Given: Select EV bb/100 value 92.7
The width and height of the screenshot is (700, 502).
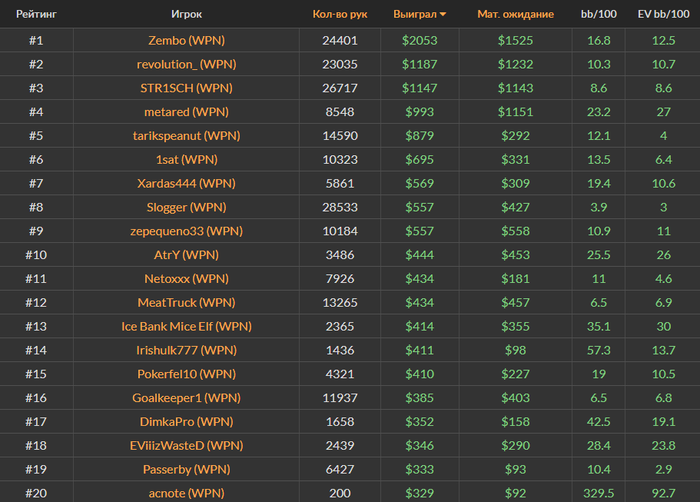Looking at the screenshot, I should (x=663, y=493).
